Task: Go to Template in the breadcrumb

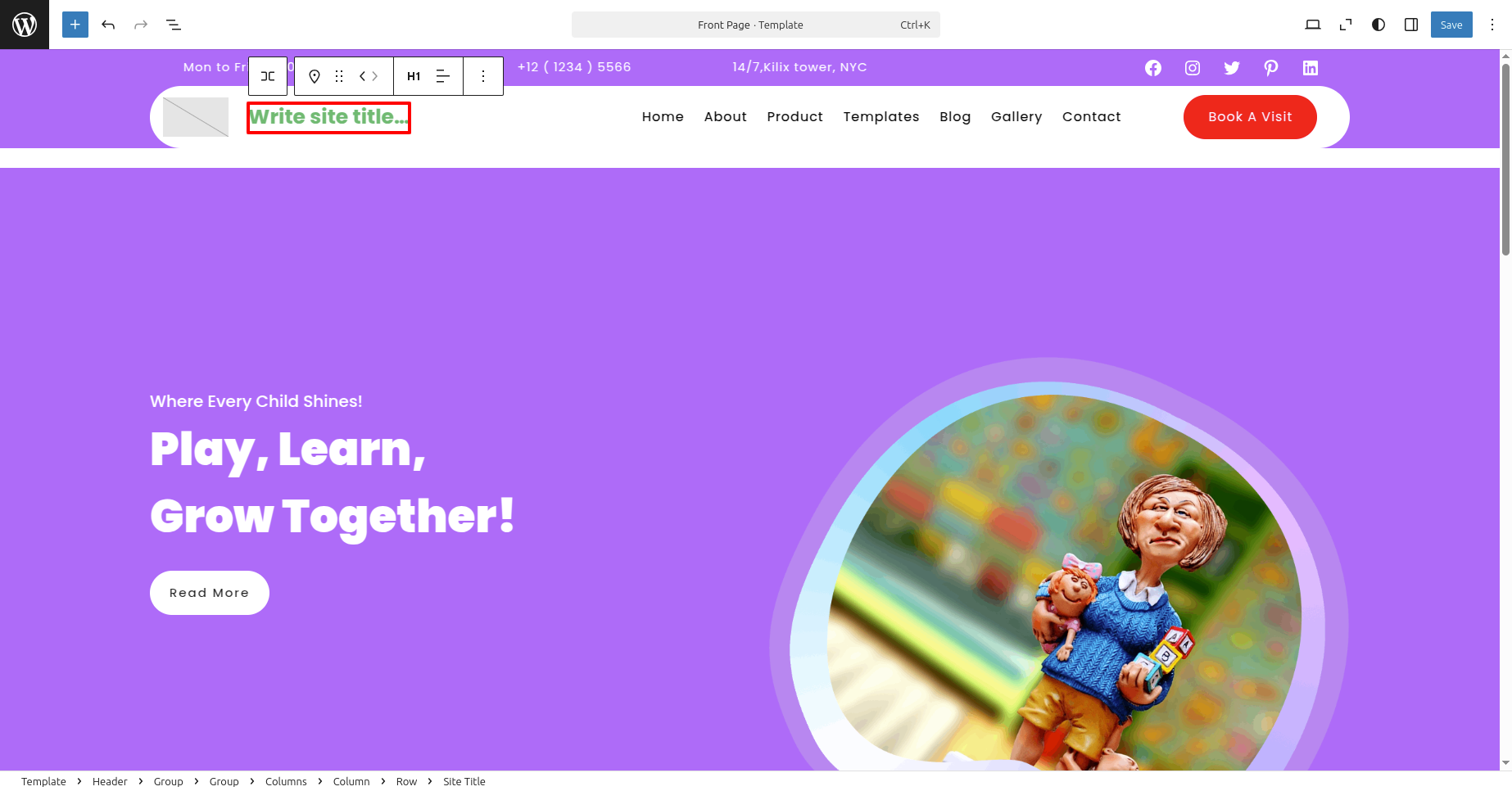Action: coord(43,781)
